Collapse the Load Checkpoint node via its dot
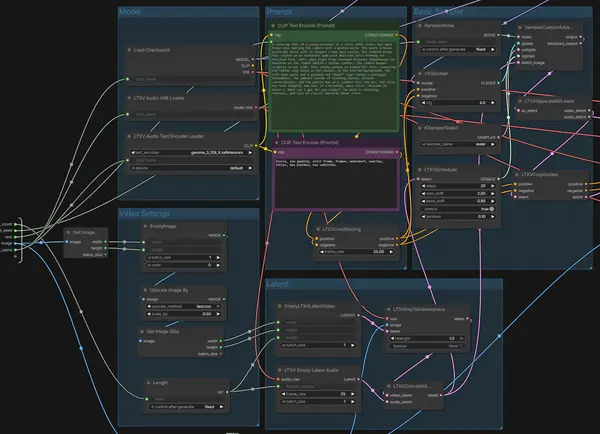This screenshot has width=600, height=434. point(129,50)
